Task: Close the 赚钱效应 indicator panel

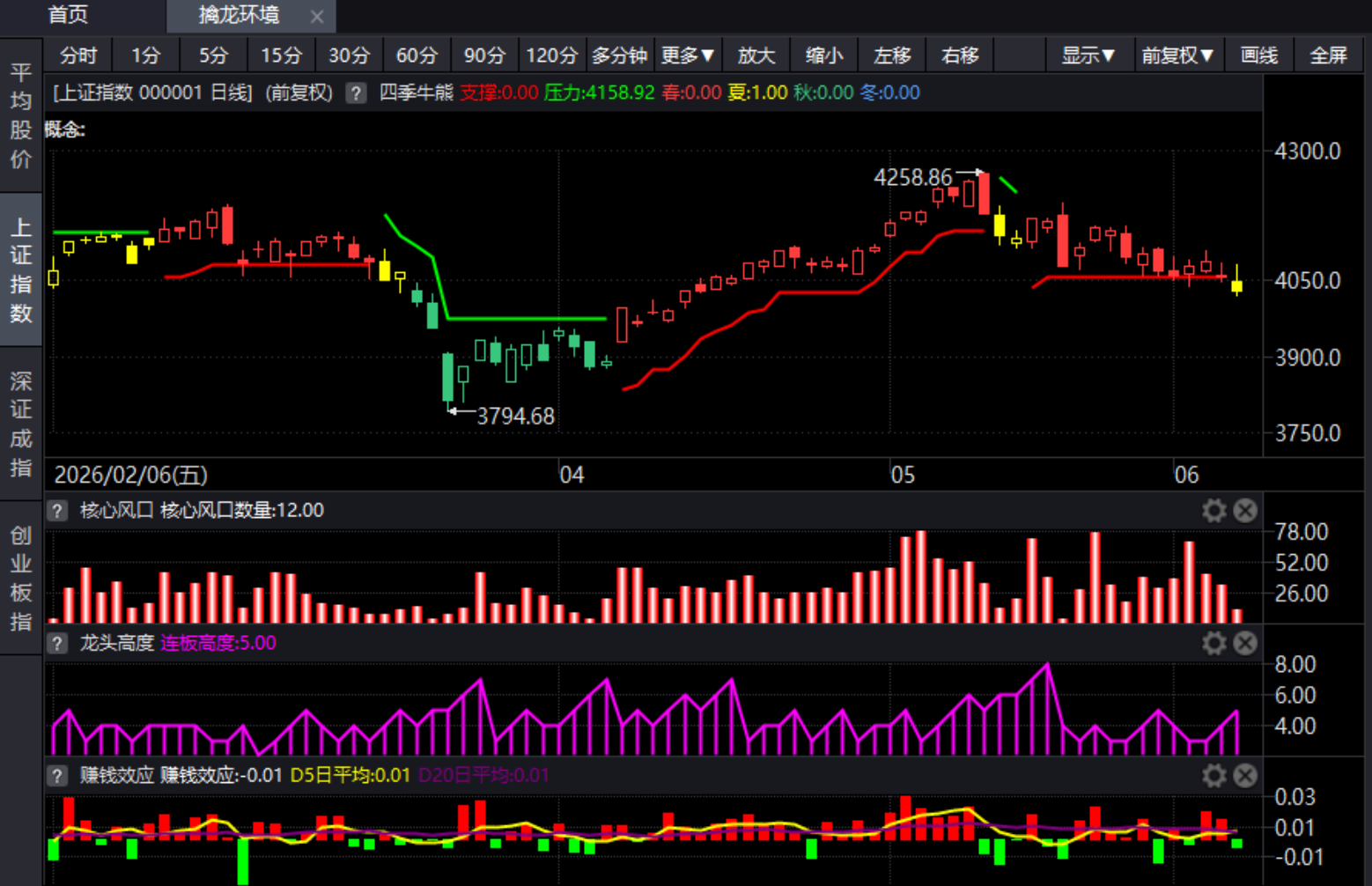Action: point(1245,776)
